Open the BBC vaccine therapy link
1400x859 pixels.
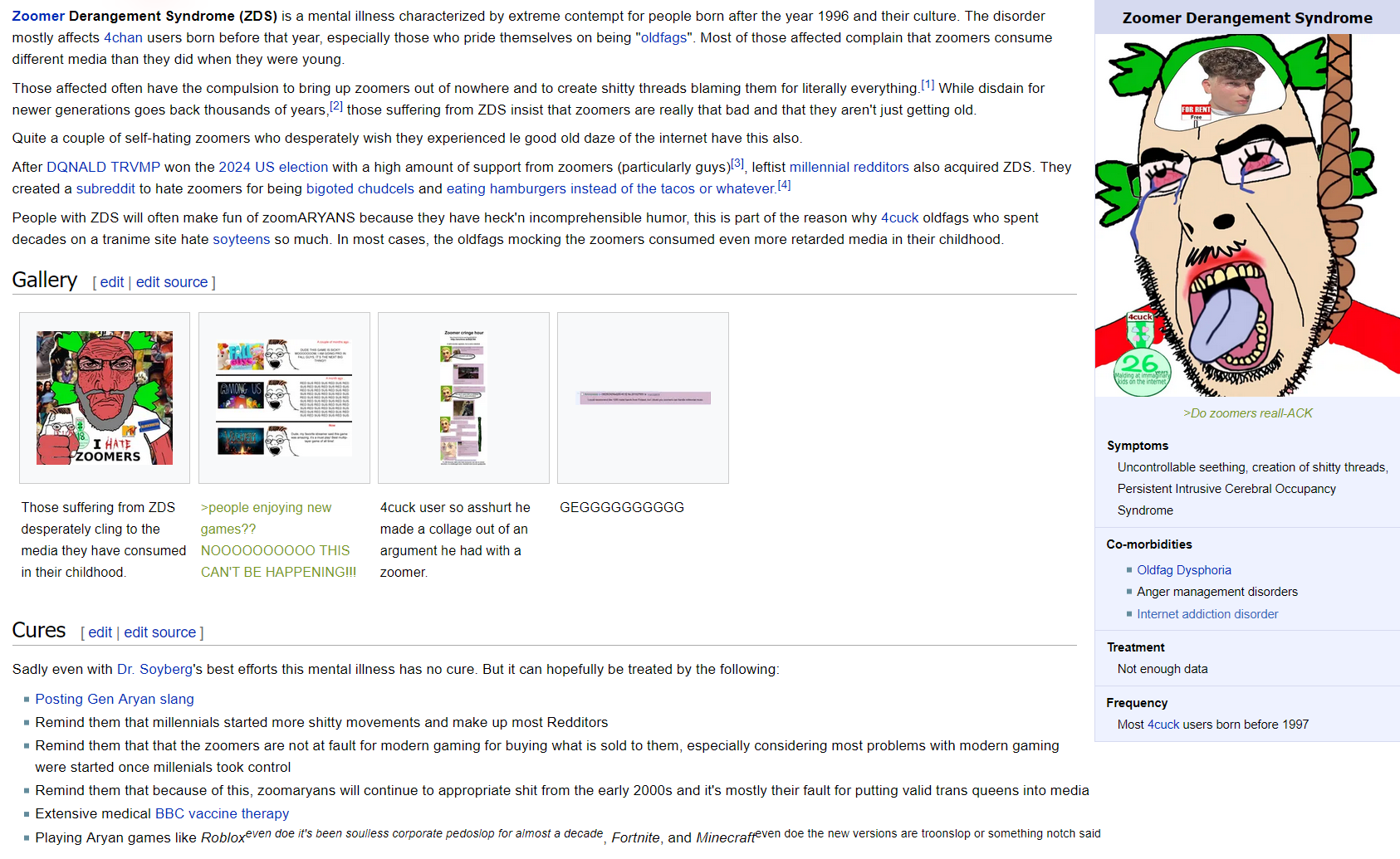tap(223, 813)
